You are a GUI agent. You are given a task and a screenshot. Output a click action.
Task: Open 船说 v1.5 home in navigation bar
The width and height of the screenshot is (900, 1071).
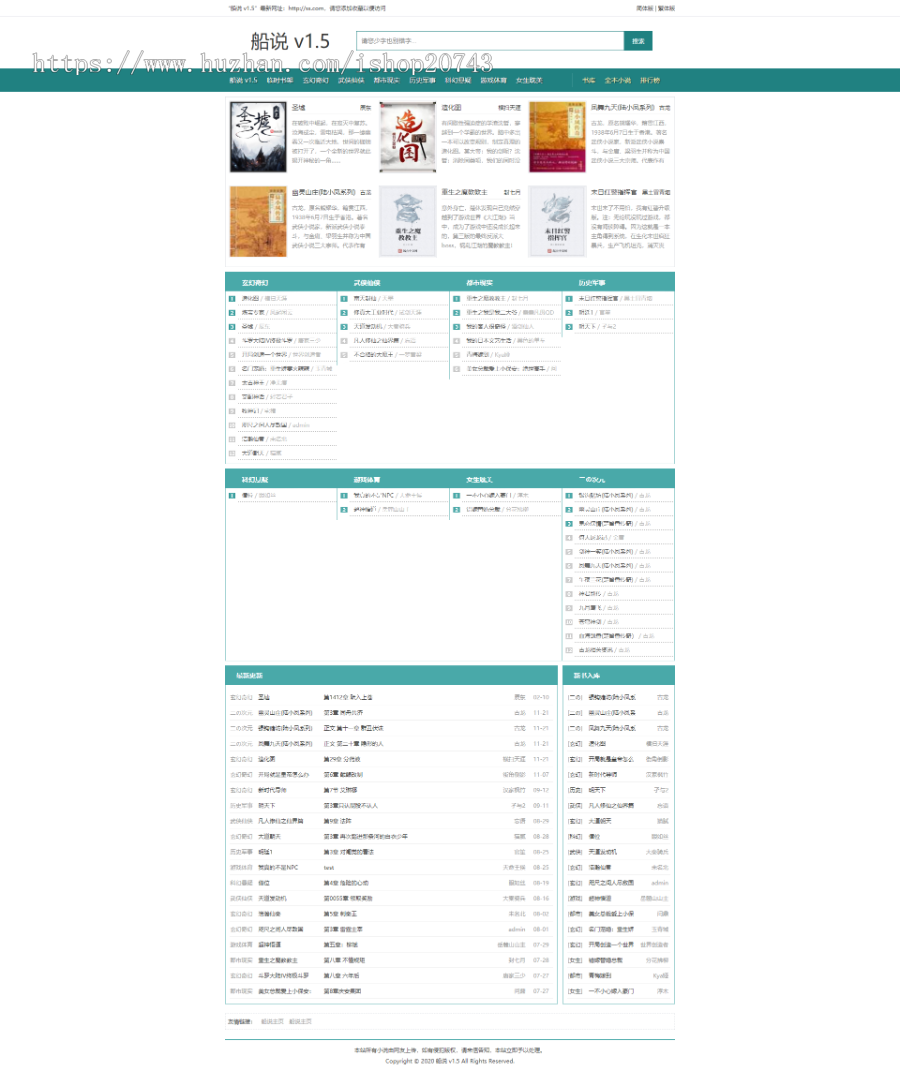243,81
